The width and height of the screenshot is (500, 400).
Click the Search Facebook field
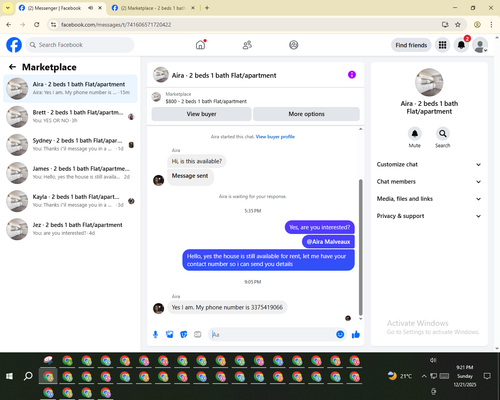pyautogui.click(x=80, y=45)
